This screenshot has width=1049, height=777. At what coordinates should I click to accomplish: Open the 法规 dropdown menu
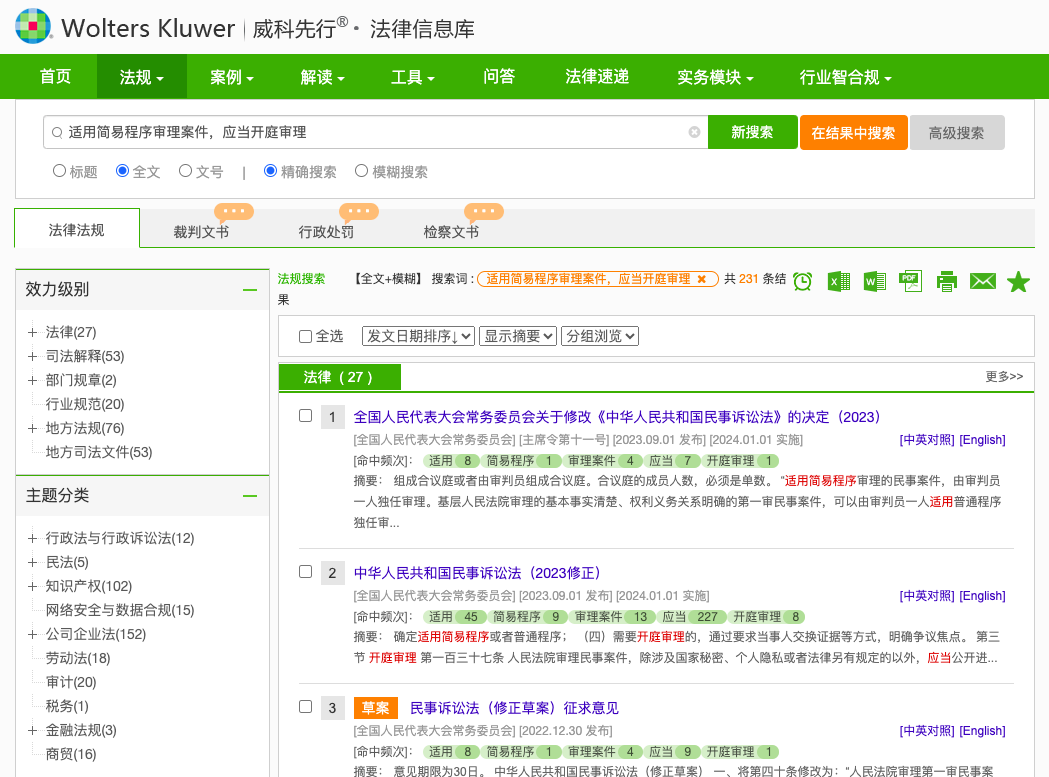coord(142,77)
